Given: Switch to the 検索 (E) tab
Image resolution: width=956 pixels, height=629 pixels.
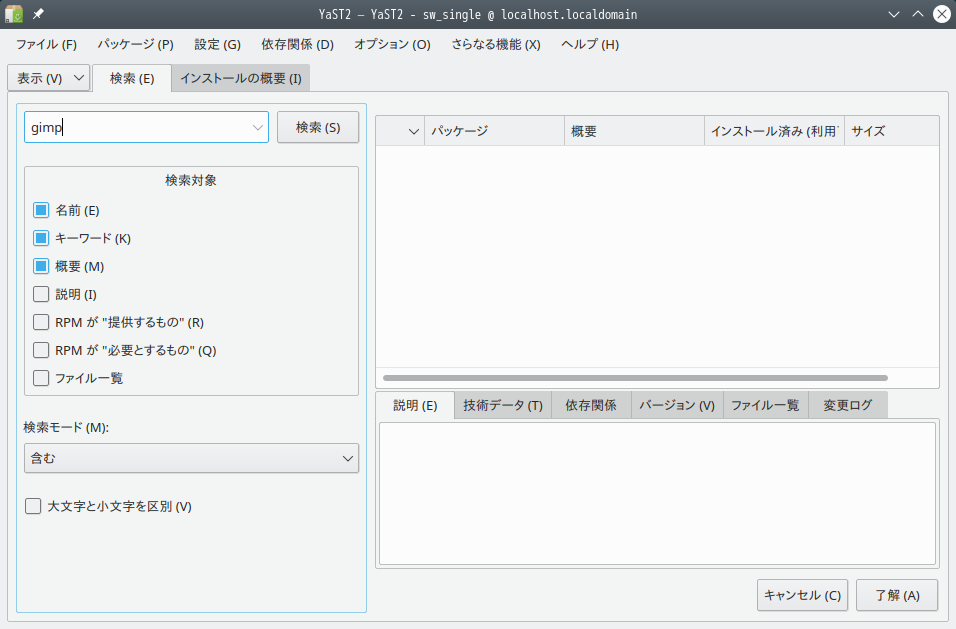Looking at the screenshot, I should tap(132, 79).
